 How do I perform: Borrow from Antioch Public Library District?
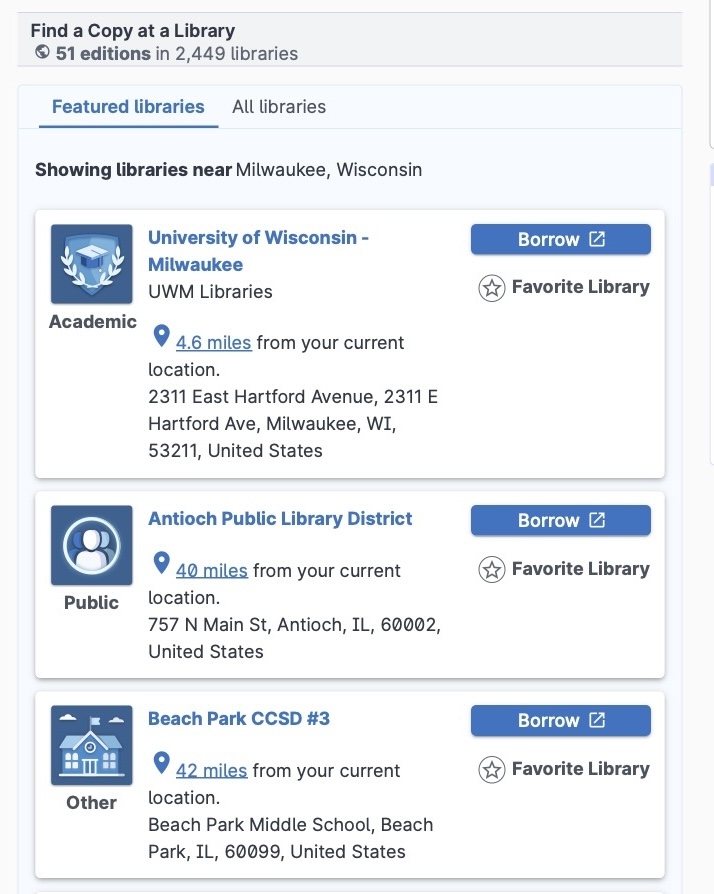(560, 520)
